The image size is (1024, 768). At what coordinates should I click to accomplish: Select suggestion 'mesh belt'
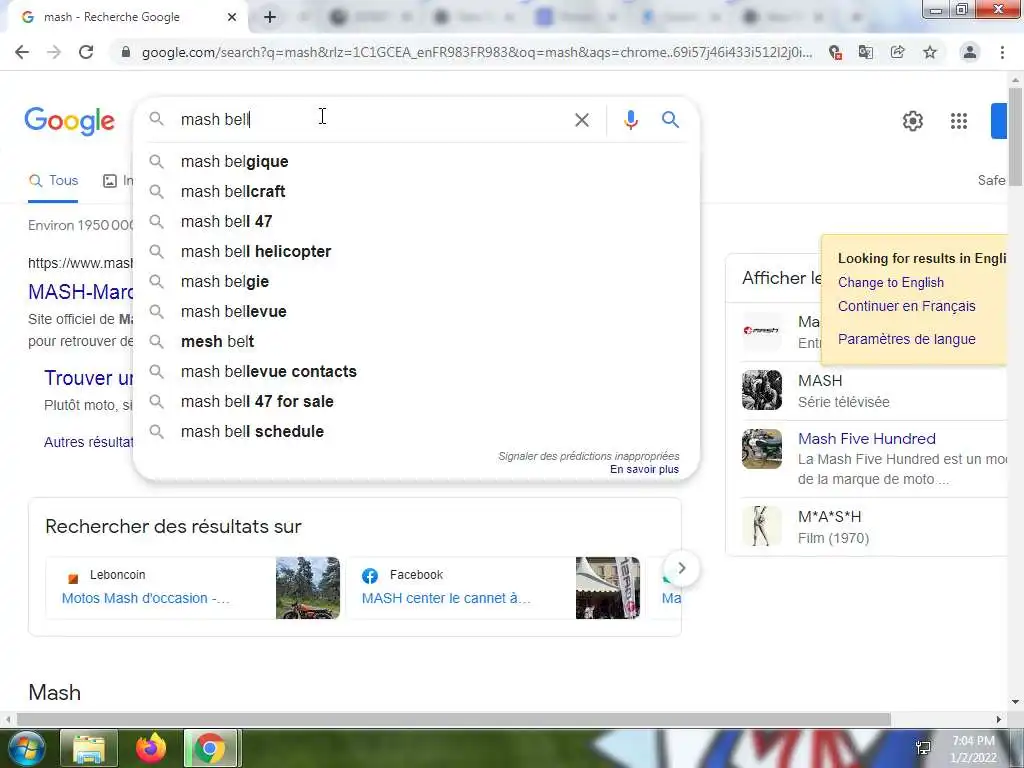click(416, 342)
